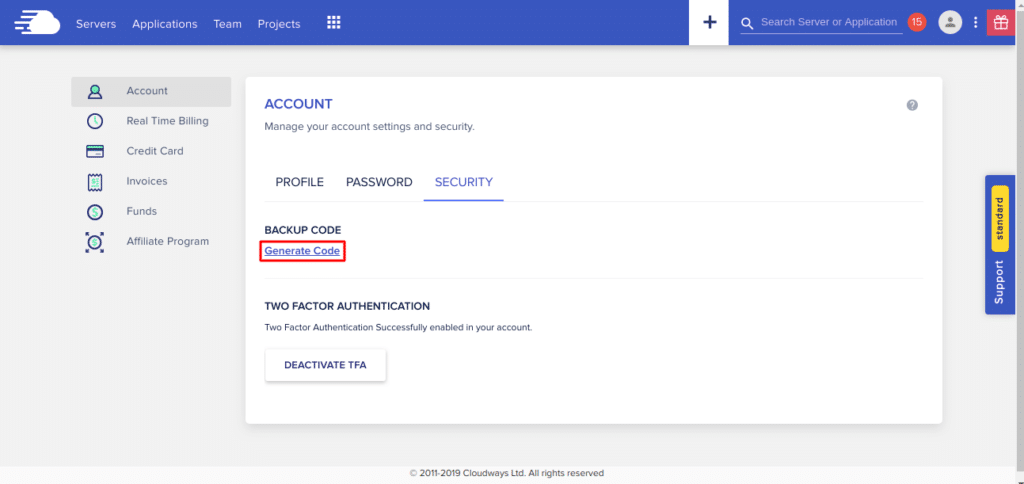Click the plus add button
Image resolution: width=1024 pixels, height=484 pixels.
(x=710, y=22)
